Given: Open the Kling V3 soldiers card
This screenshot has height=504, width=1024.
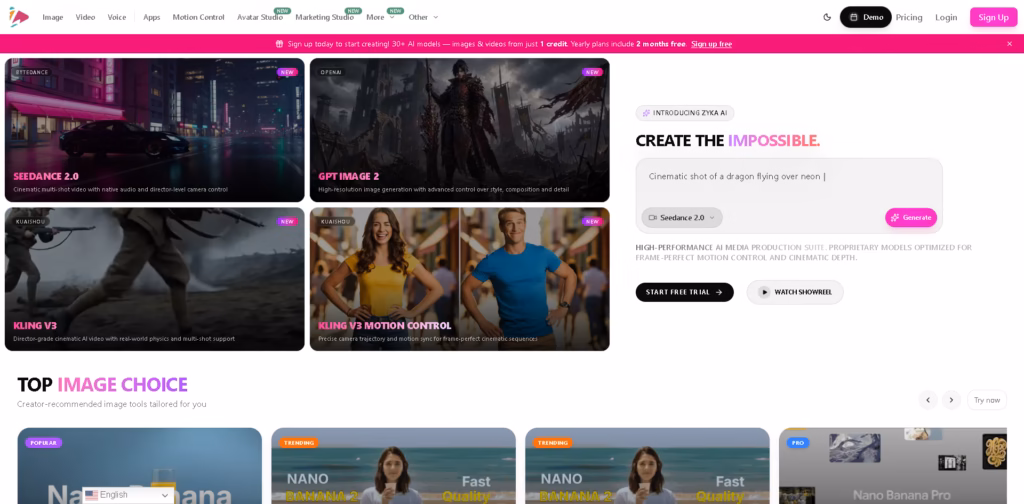Looking at the screenshot, I should pos(155,279).
